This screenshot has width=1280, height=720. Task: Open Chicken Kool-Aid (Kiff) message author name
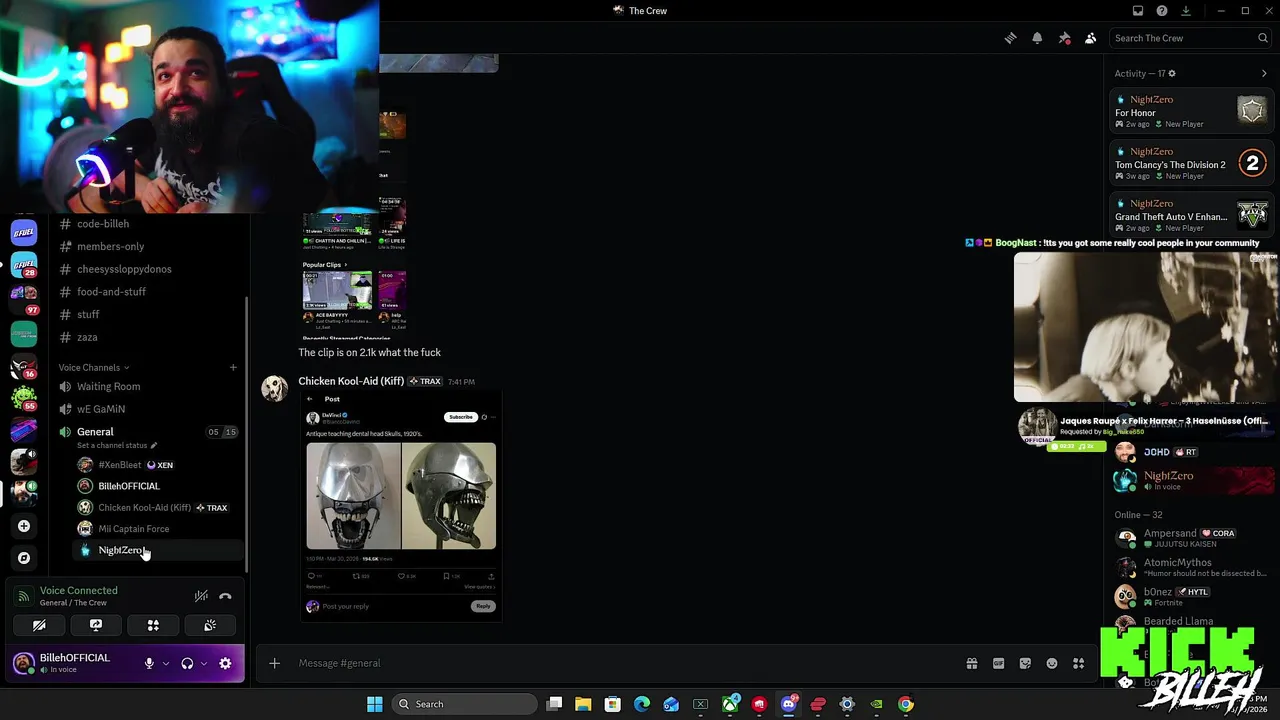[x=351, y=381]
